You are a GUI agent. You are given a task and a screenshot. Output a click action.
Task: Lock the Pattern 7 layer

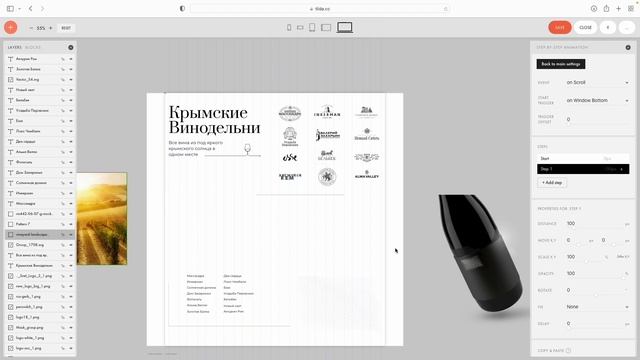pyautogui.click(x=63, y=224)
